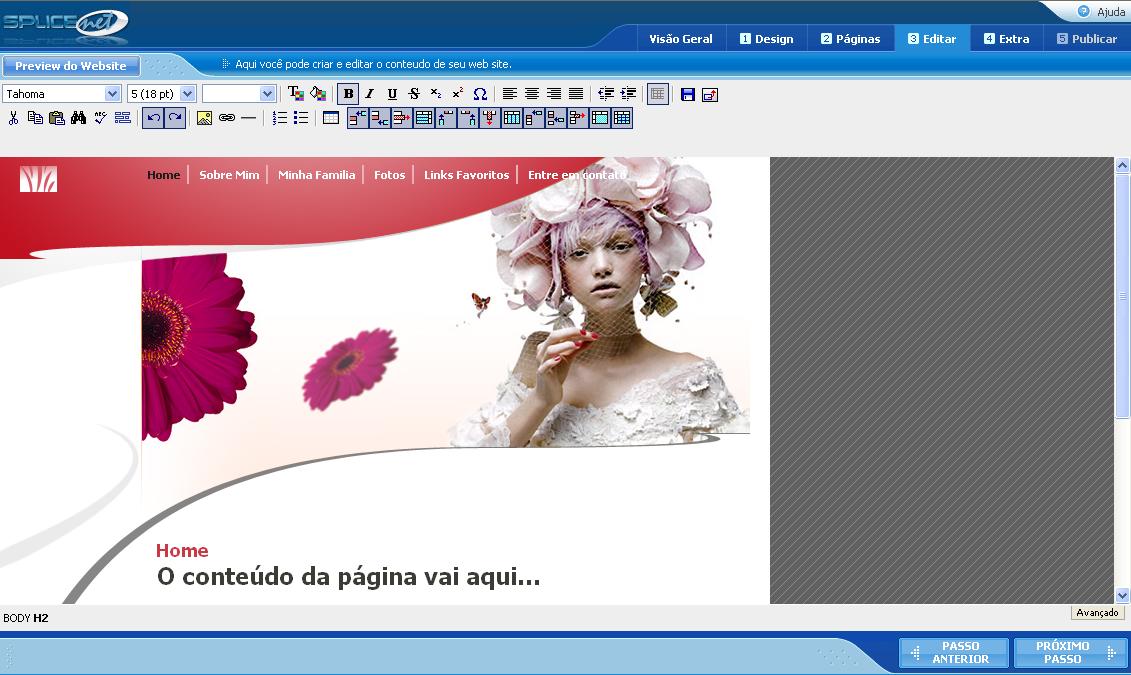Screen dimensions: 1131x675
Task: Toggle underline text formatting
Action: point(392,94)
